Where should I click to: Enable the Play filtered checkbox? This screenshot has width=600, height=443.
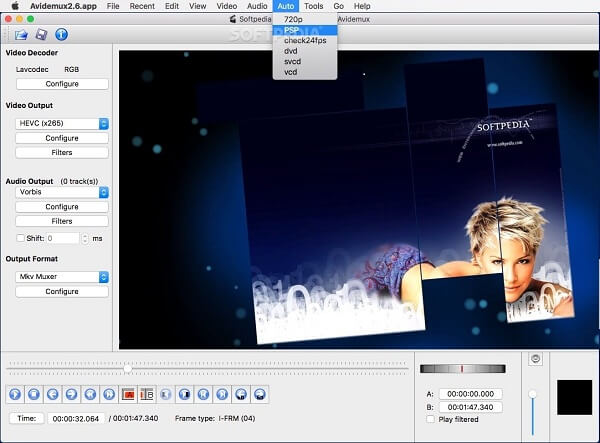430,419
